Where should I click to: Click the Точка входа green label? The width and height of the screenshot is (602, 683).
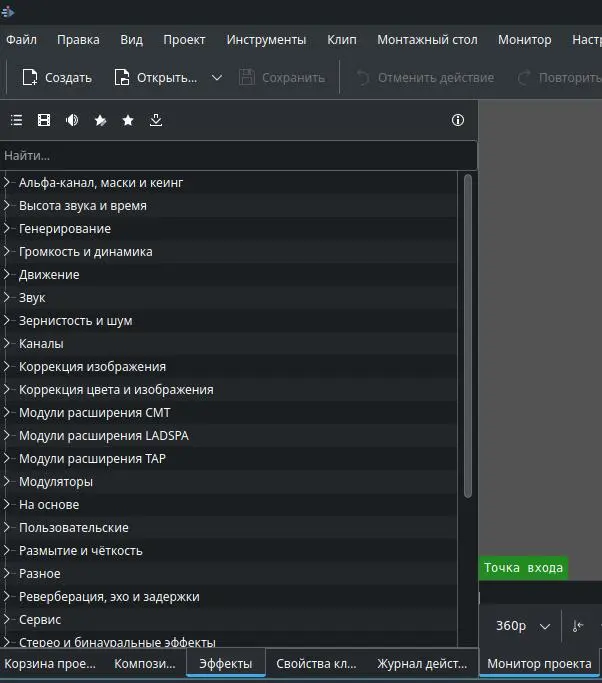click(x=523, y=568)
